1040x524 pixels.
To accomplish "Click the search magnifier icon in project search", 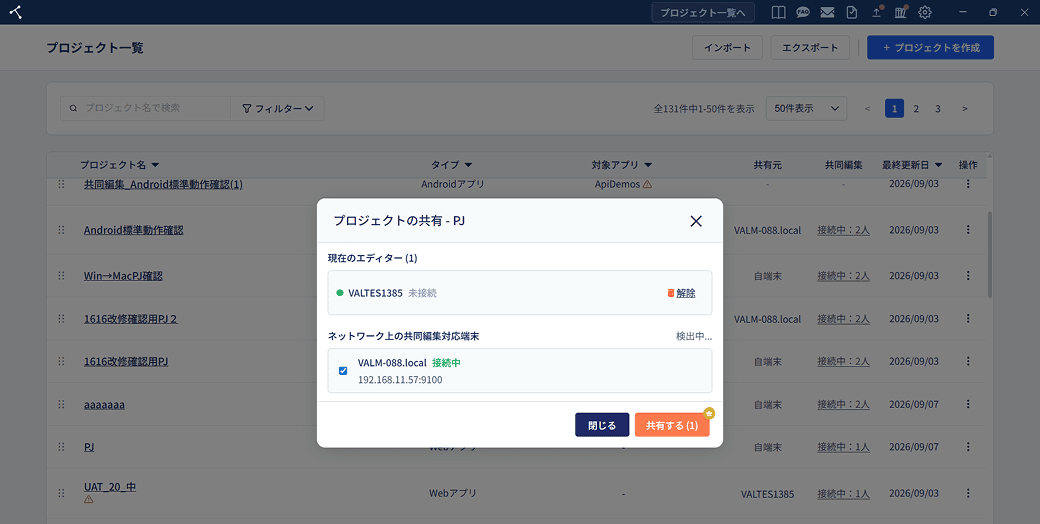I will (x=73, y=108).
